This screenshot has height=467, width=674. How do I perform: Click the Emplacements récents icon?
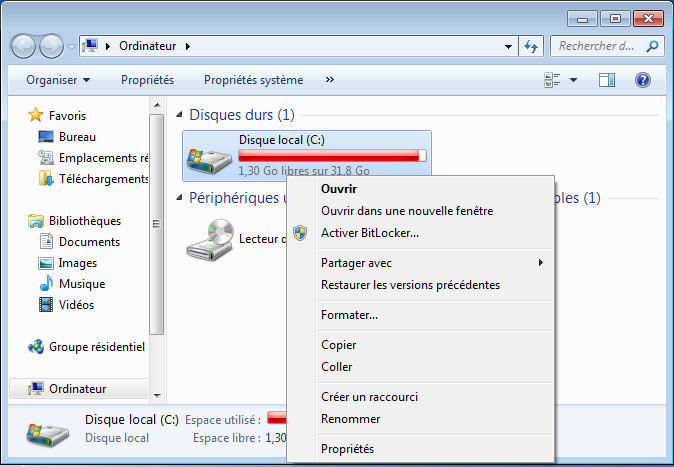coord(46,157)
